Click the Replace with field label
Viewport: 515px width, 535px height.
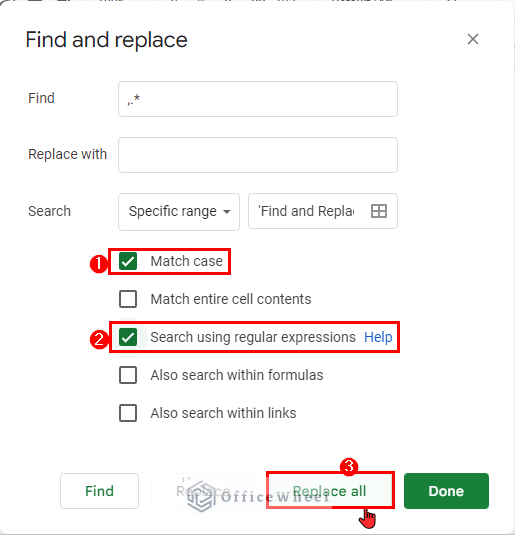coord(68,154)
